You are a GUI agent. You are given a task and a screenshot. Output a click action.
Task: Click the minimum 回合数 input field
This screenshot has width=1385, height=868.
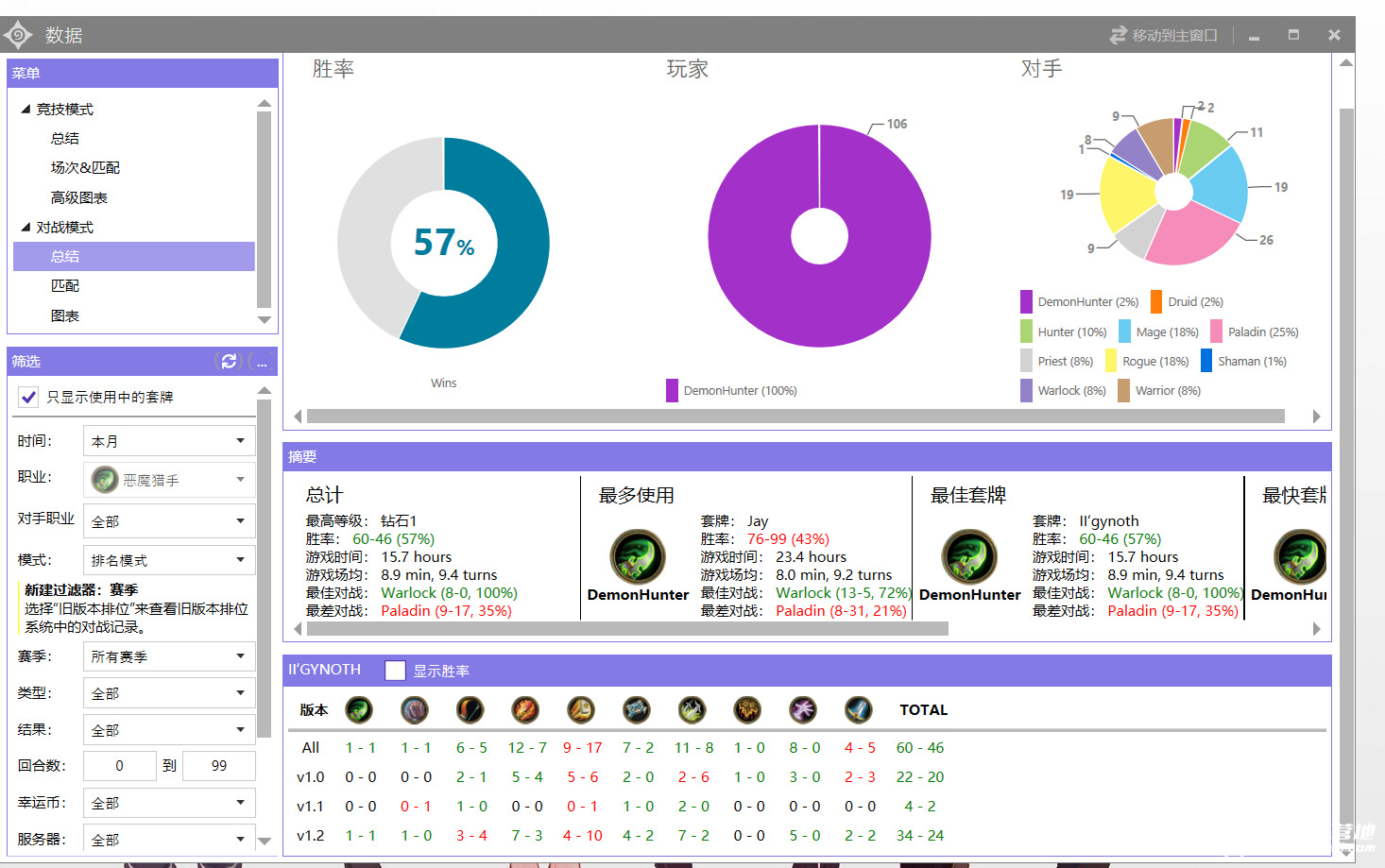tap(120, 766)
